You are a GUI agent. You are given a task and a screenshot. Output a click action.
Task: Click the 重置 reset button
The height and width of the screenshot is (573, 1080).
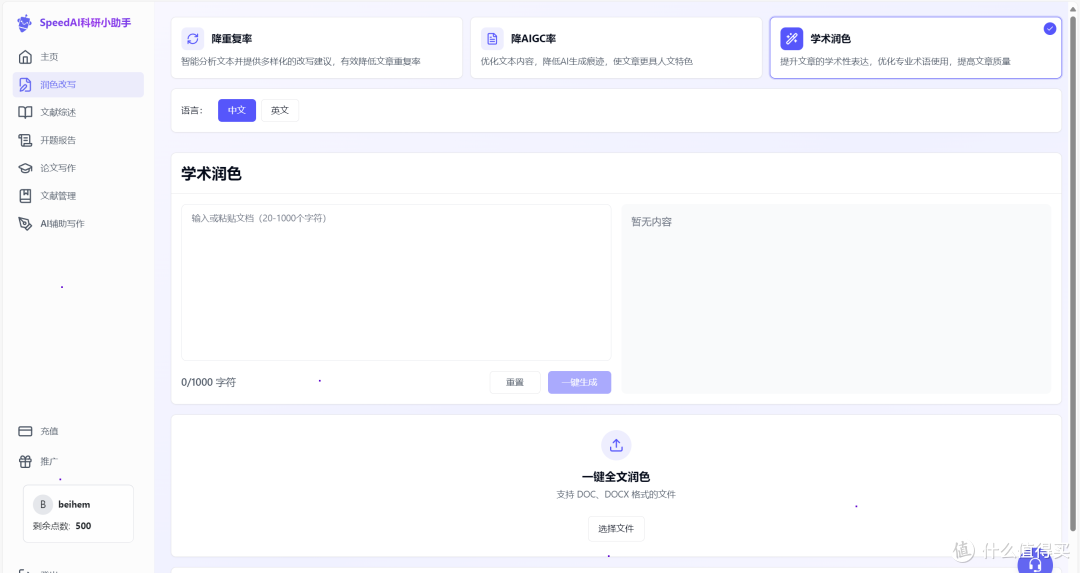point(515,382)
